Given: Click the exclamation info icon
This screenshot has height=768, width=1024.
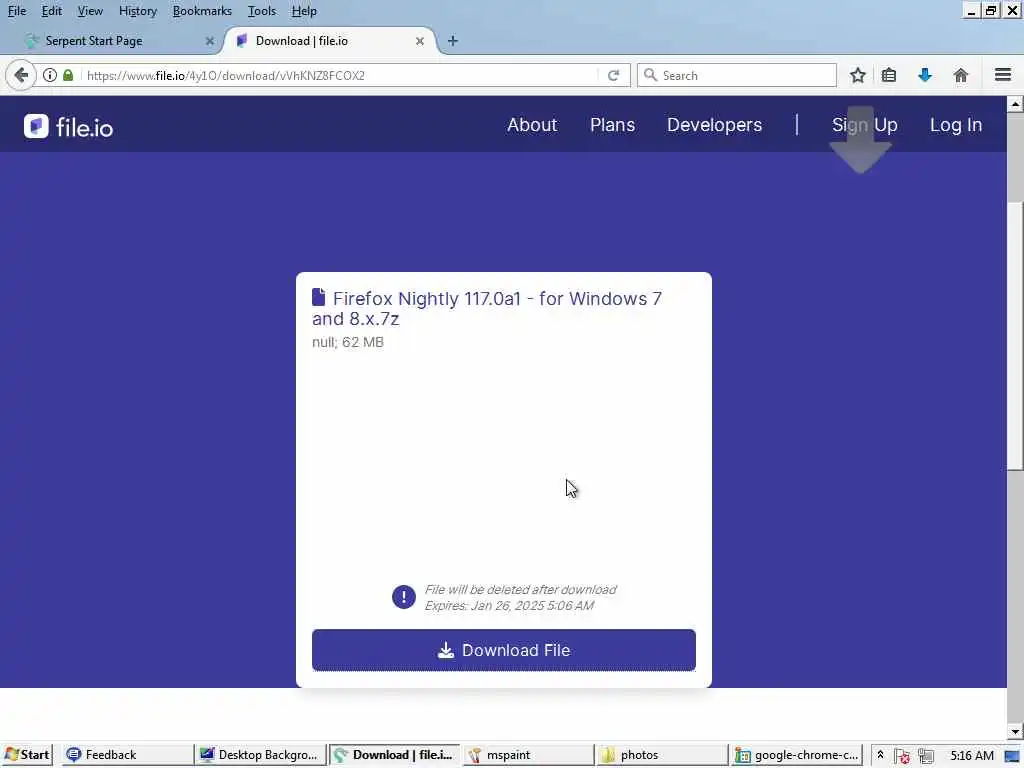Looking at the screenshot, I should click(404, 597).
